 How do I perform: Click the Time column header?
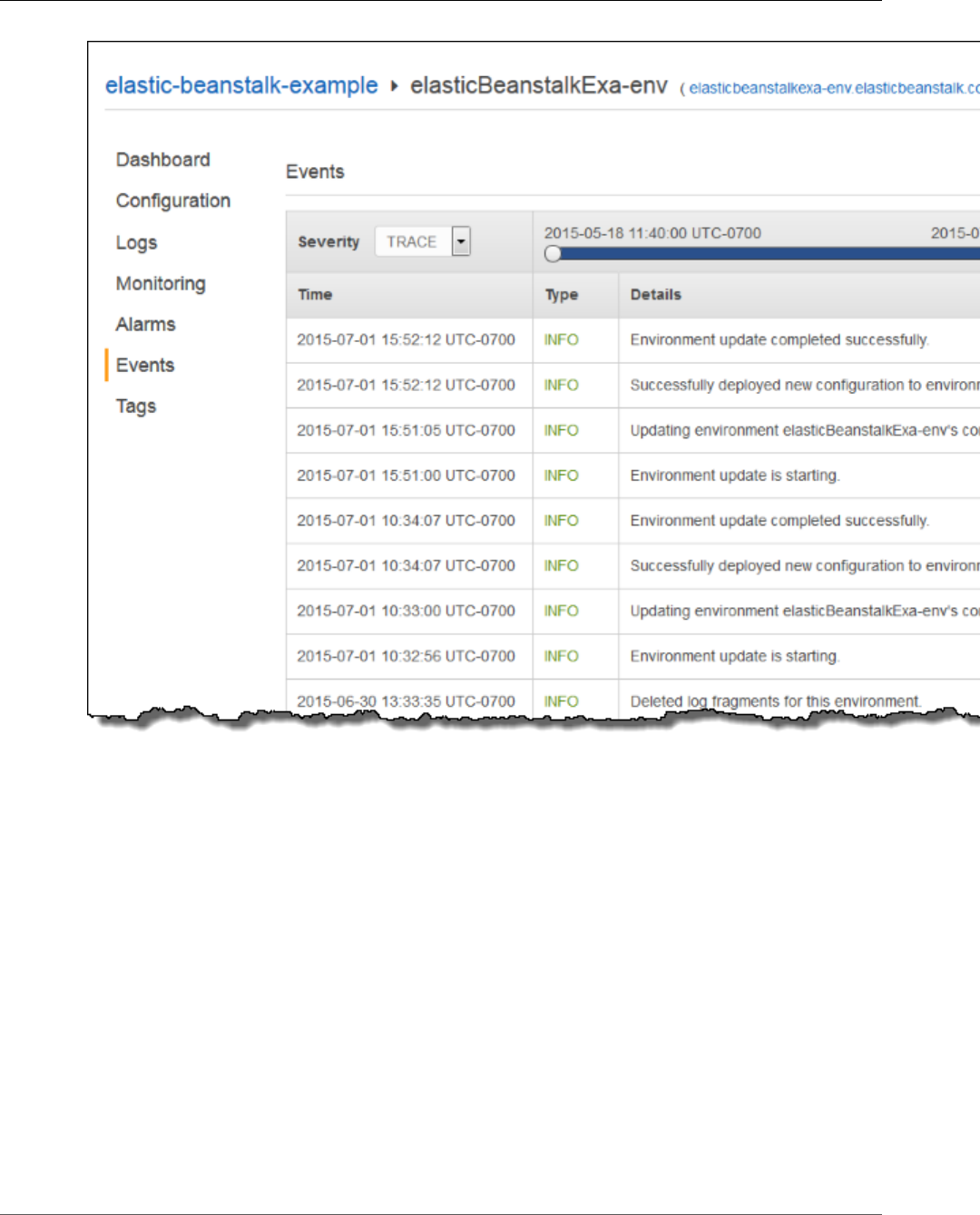(315, 295)
